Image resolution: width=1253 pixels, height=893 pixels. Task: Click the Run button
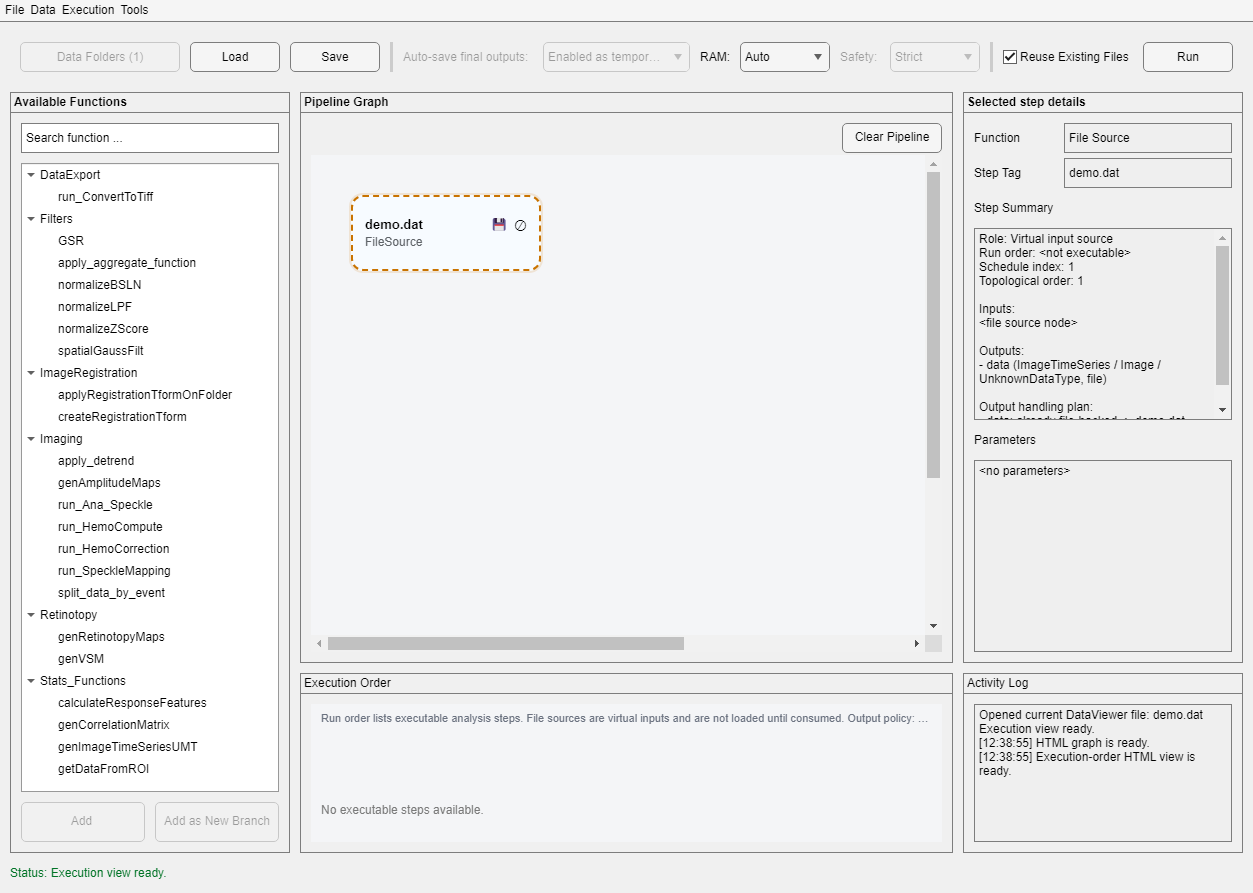[1188, 57]
